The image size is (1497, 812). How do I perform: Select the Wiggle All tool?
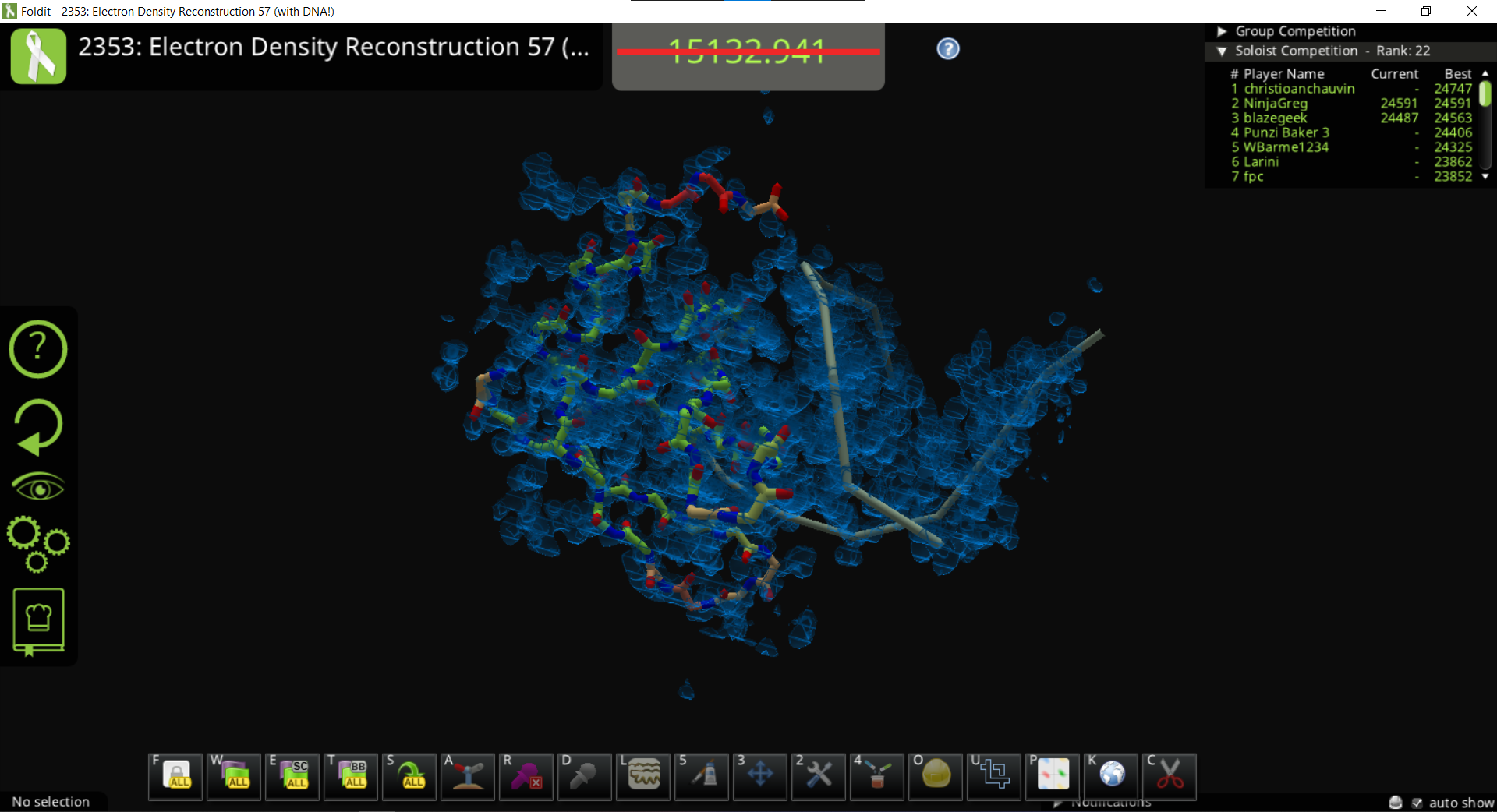(234, 776)
